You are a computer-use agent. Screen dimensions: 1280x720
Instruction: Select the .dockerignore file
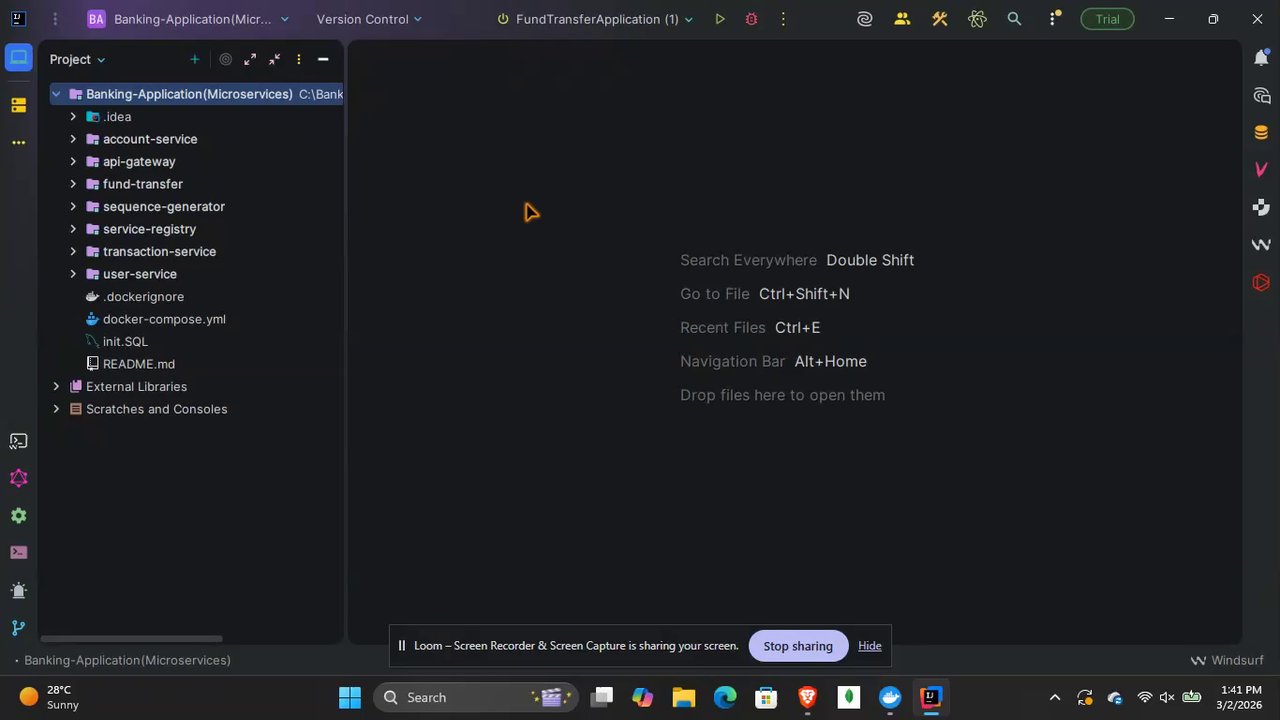click(143, 296)
